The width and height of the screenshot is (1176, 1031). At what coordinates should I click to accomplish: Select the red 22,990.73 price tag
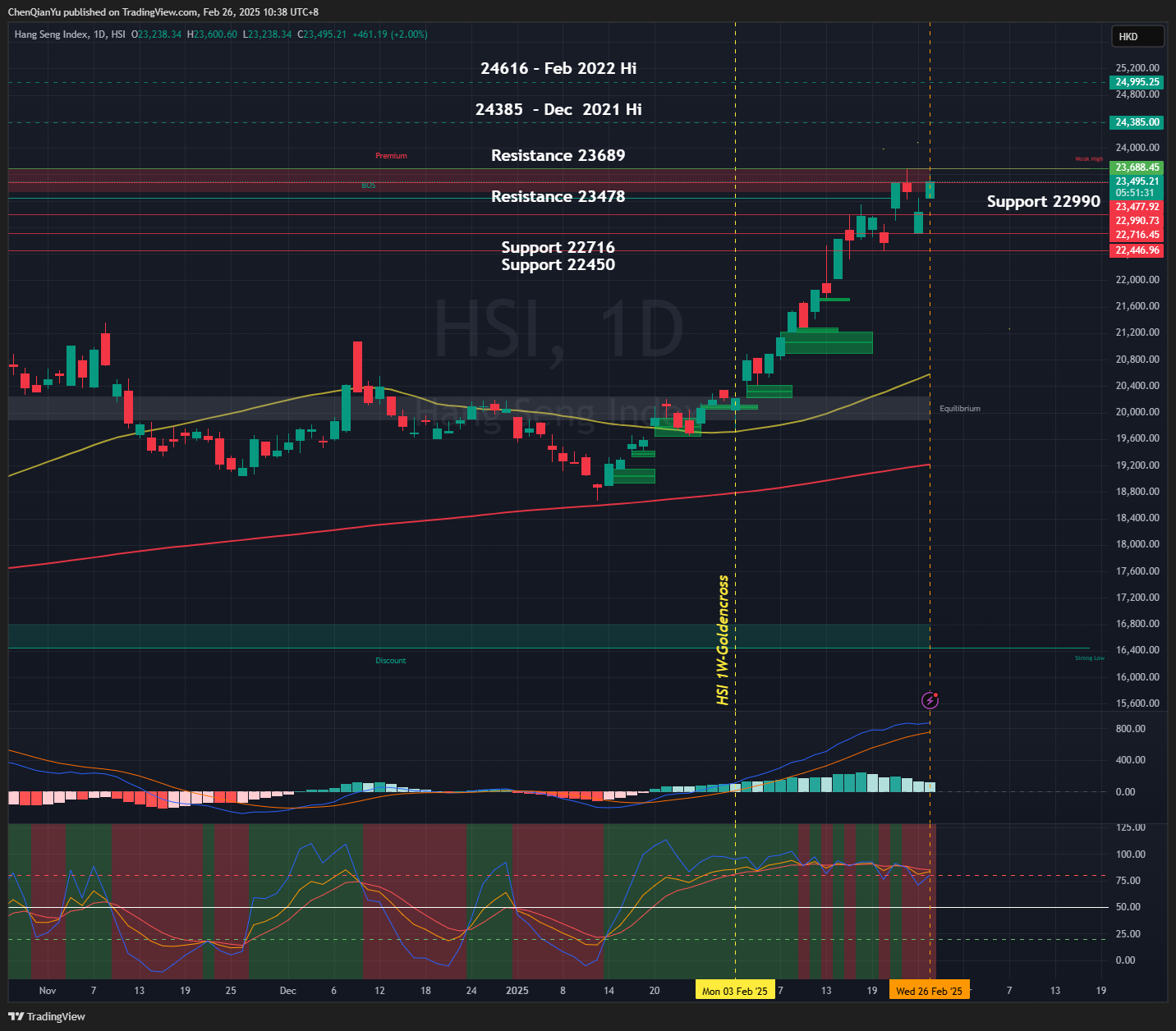pyautogui.click(x=1137, y=221)
